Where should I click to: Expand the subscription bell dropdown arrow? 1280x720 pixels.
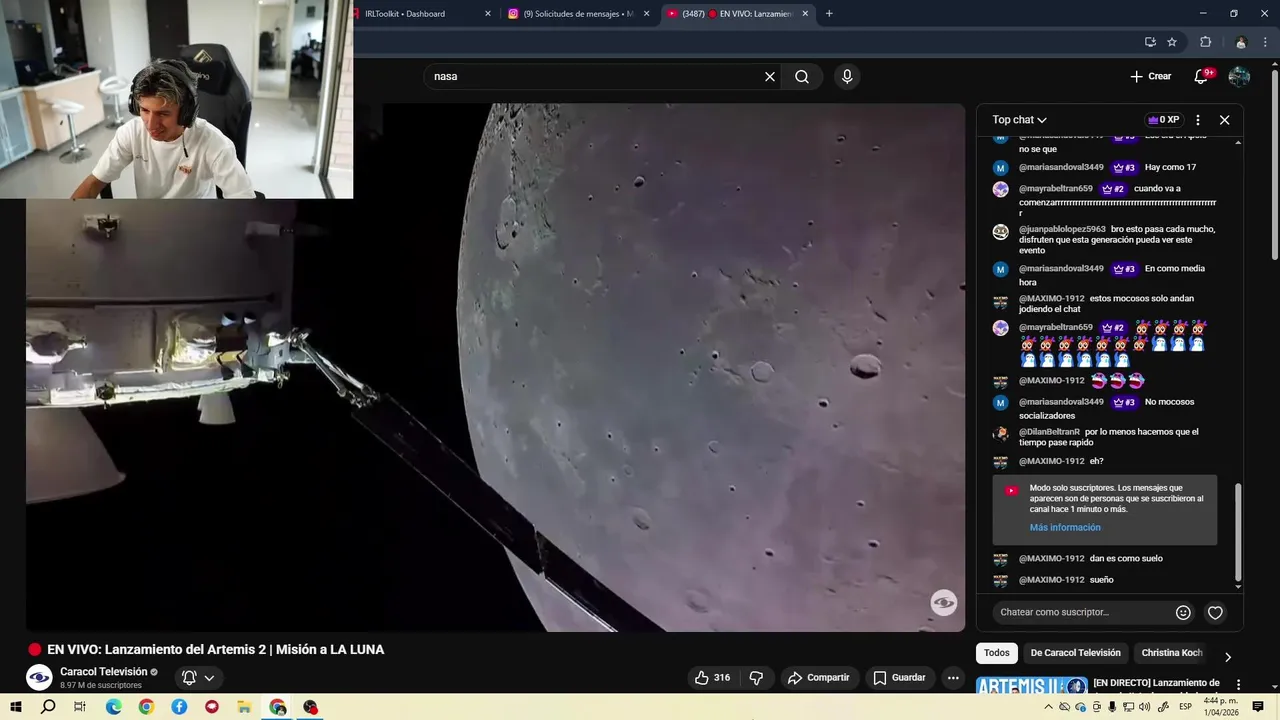click(209, 678)
